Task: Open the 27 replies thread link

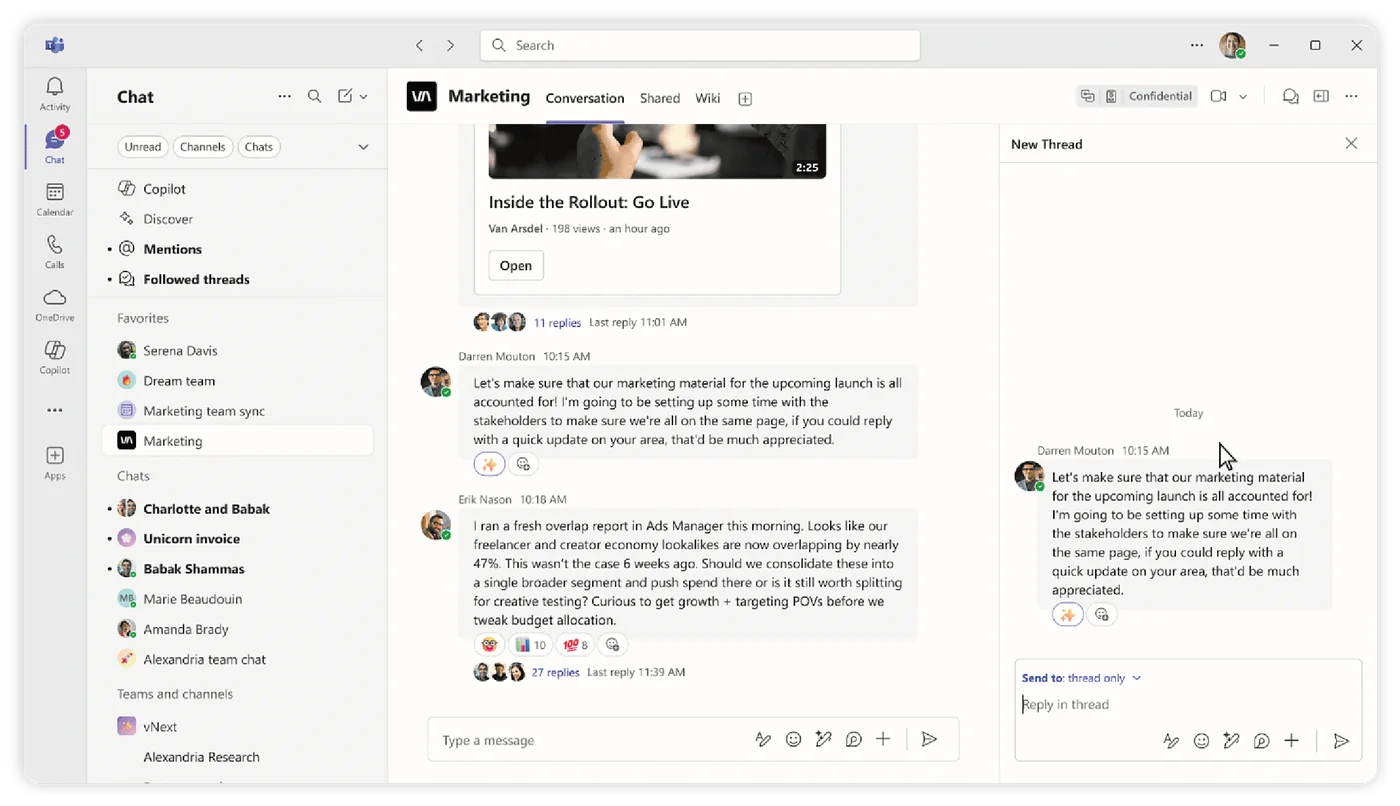Action: 555,673
